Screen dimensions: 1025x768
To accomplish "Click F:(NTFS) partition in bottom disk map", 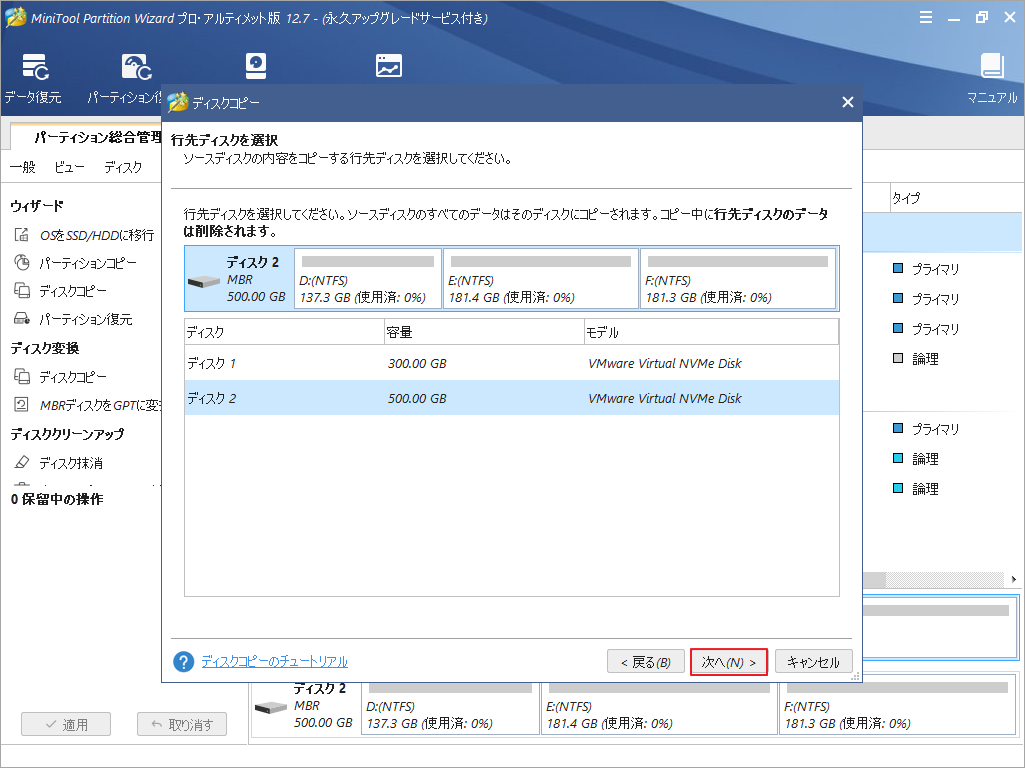I will pos(898,705).
